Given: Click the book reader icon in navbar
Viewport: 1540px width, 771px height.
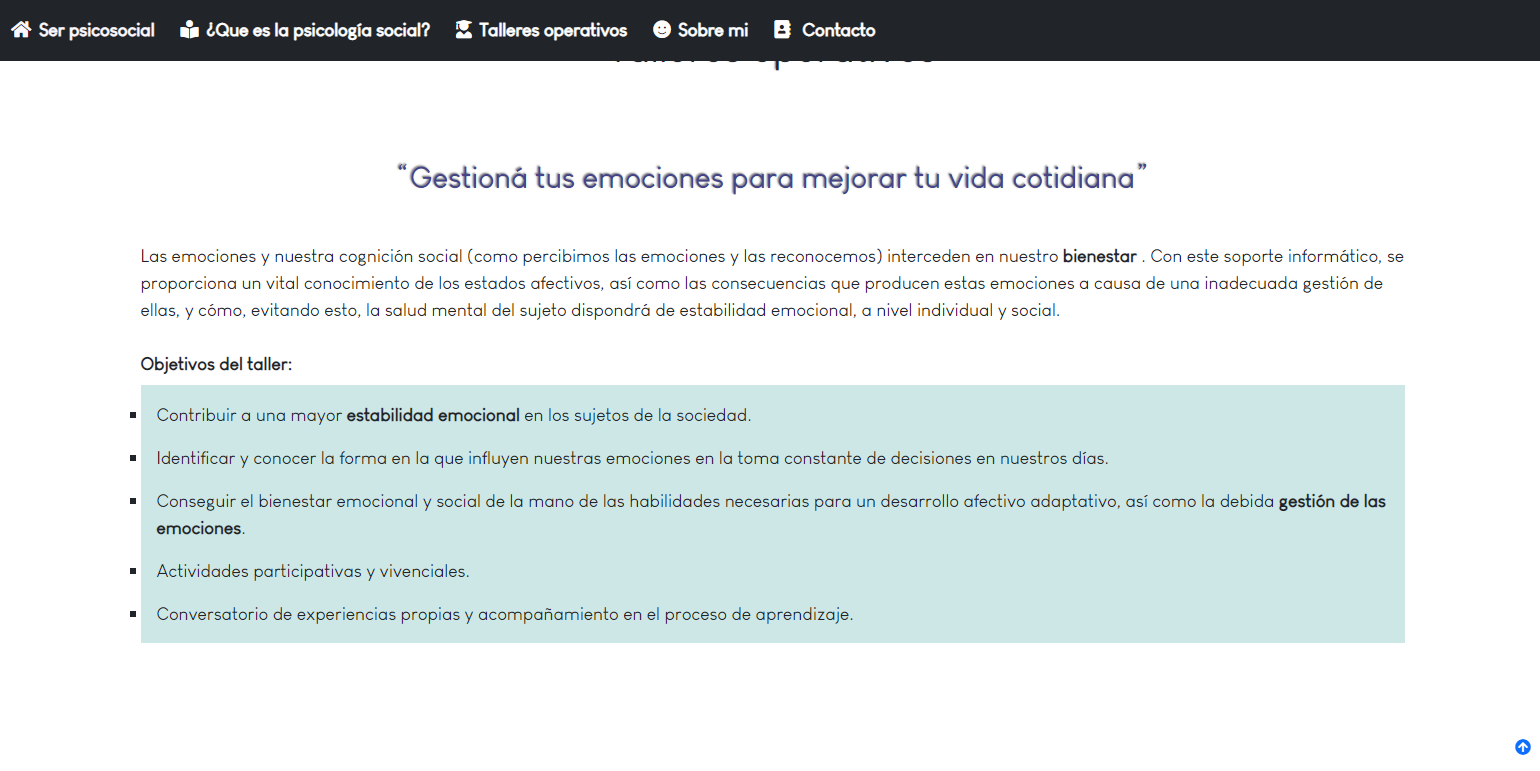Looking at the screenshot, I should pyautogui.click(x=190, y=30).
